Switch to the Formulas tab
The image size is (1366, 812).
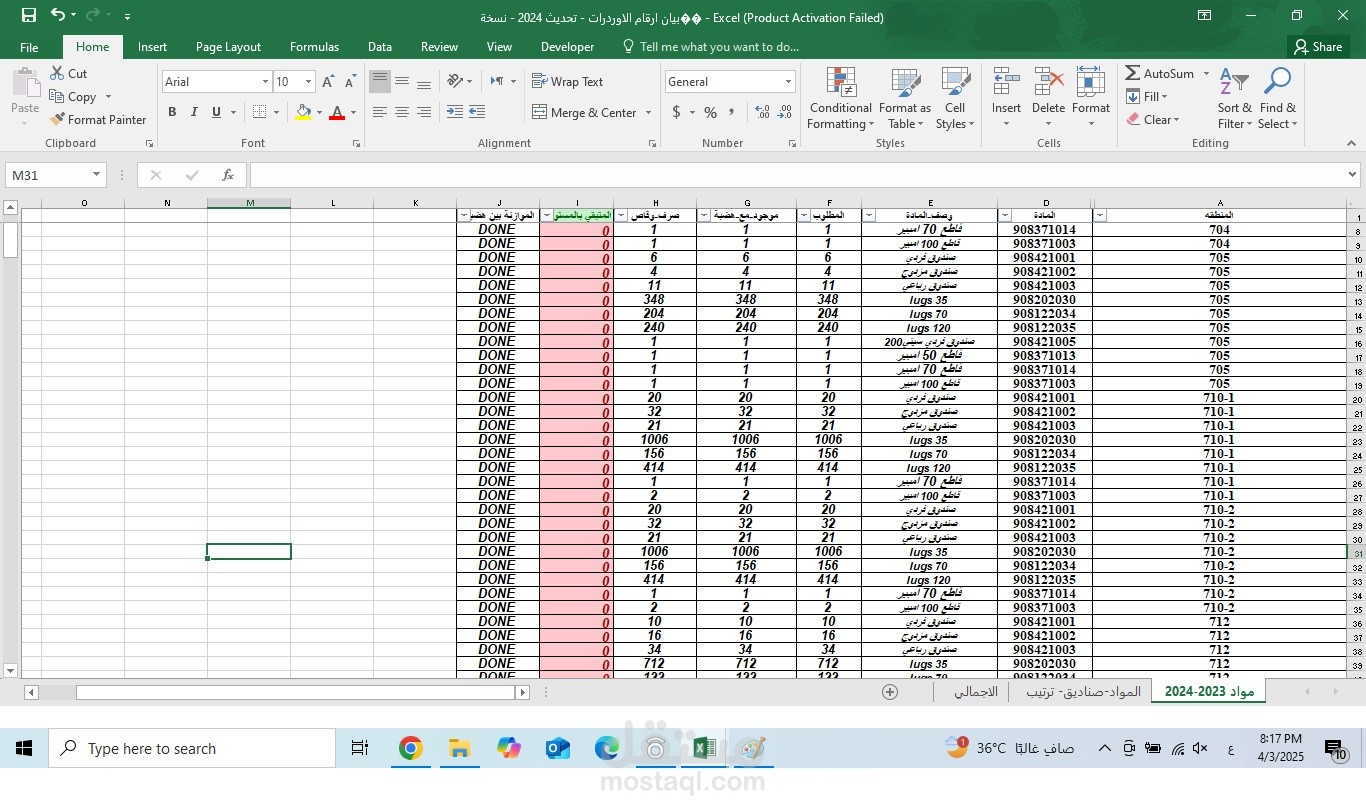(x=314, y=47)
